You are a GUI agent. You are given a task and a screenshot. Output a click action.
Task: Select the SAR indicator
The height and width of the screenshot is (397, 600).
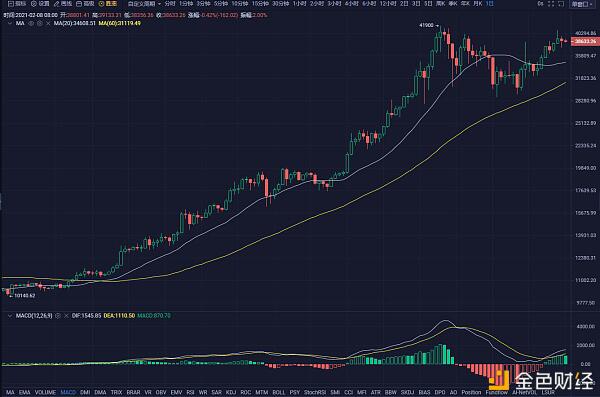tap(217, 392)
